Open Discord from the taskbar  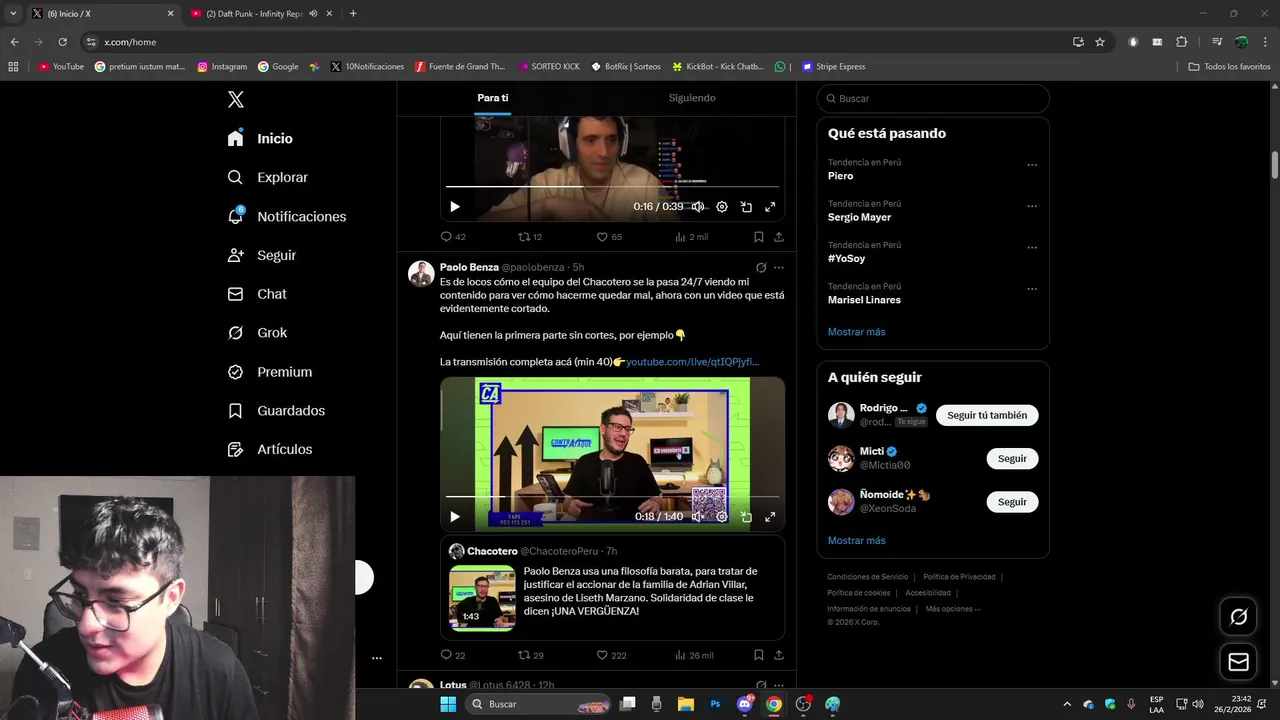[x=745, y=704]
